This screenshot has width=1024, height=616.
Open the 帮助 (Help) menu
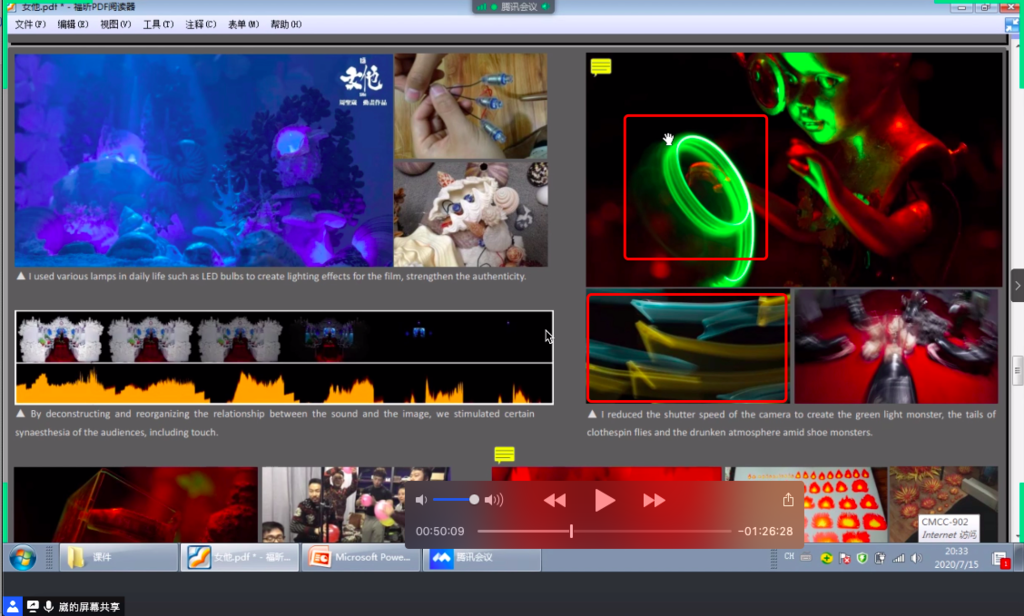tap(286, 24)
